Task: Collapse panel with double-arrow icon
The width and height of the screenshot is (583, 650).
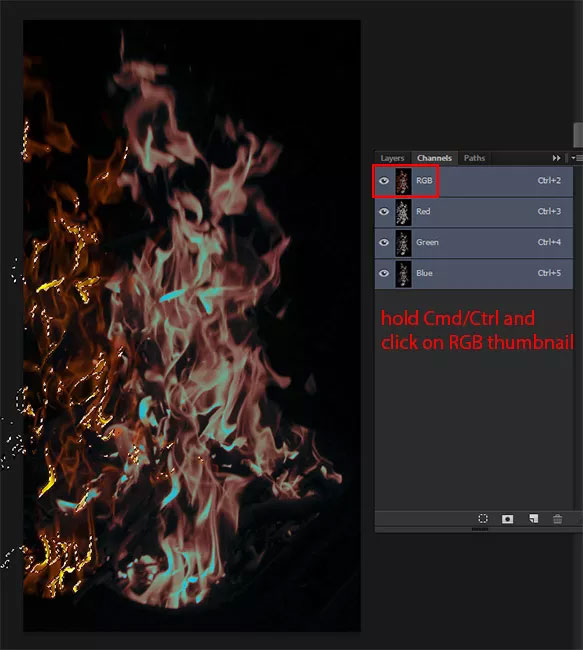Action: (556, 158)
